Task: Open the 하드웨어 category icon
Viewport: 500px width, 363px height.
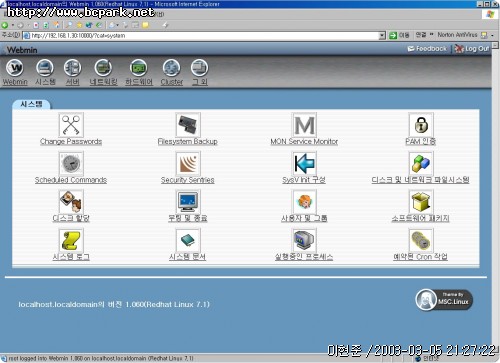Action: tap(139, 68)
